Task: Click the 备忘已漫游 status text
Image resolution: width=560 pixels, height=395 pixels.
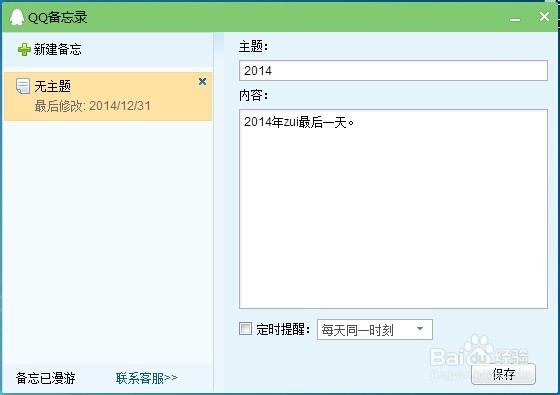Action: 45,378
